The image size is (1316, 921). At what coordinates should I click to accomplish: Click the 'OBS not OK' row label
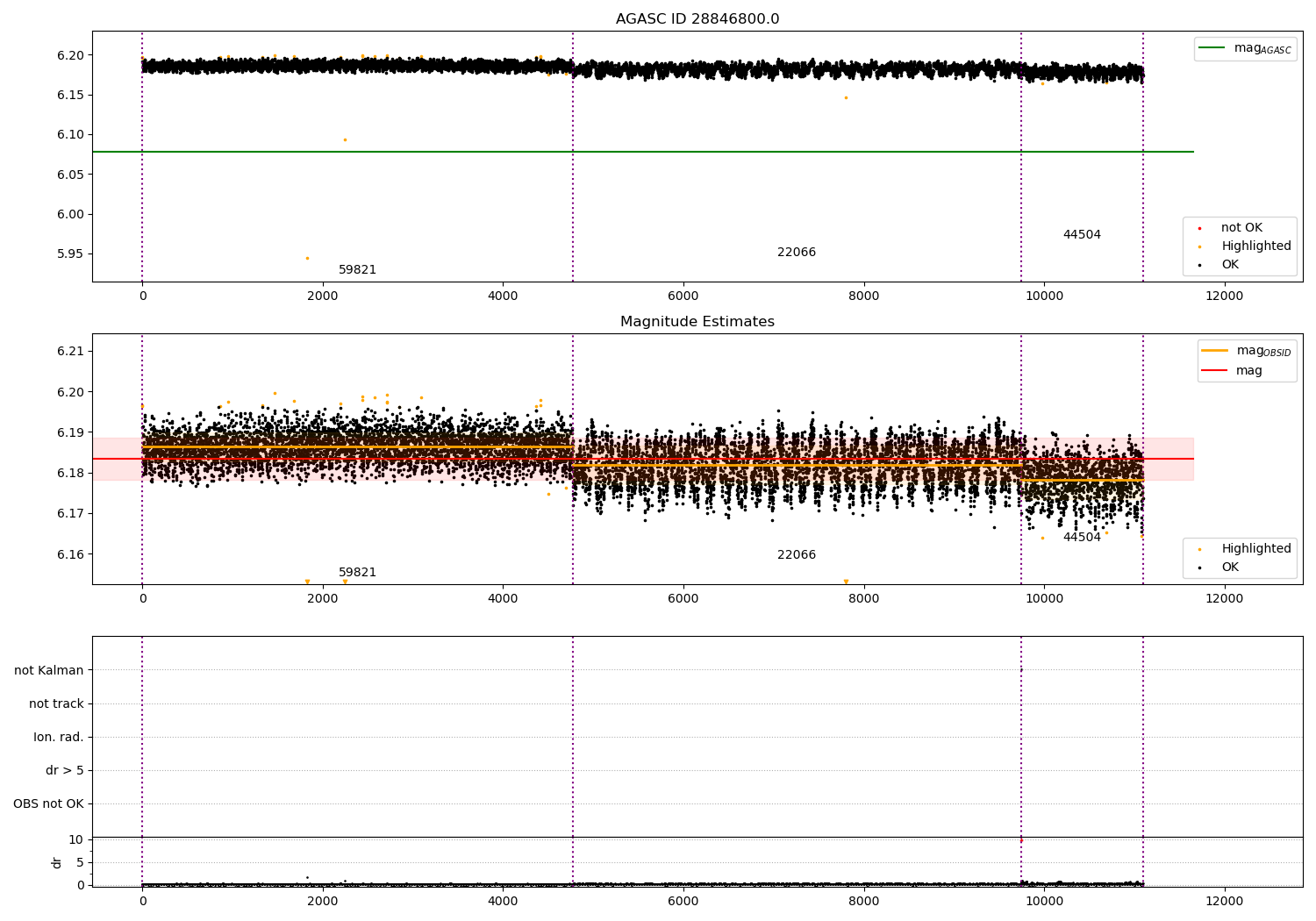pos(49,804)
